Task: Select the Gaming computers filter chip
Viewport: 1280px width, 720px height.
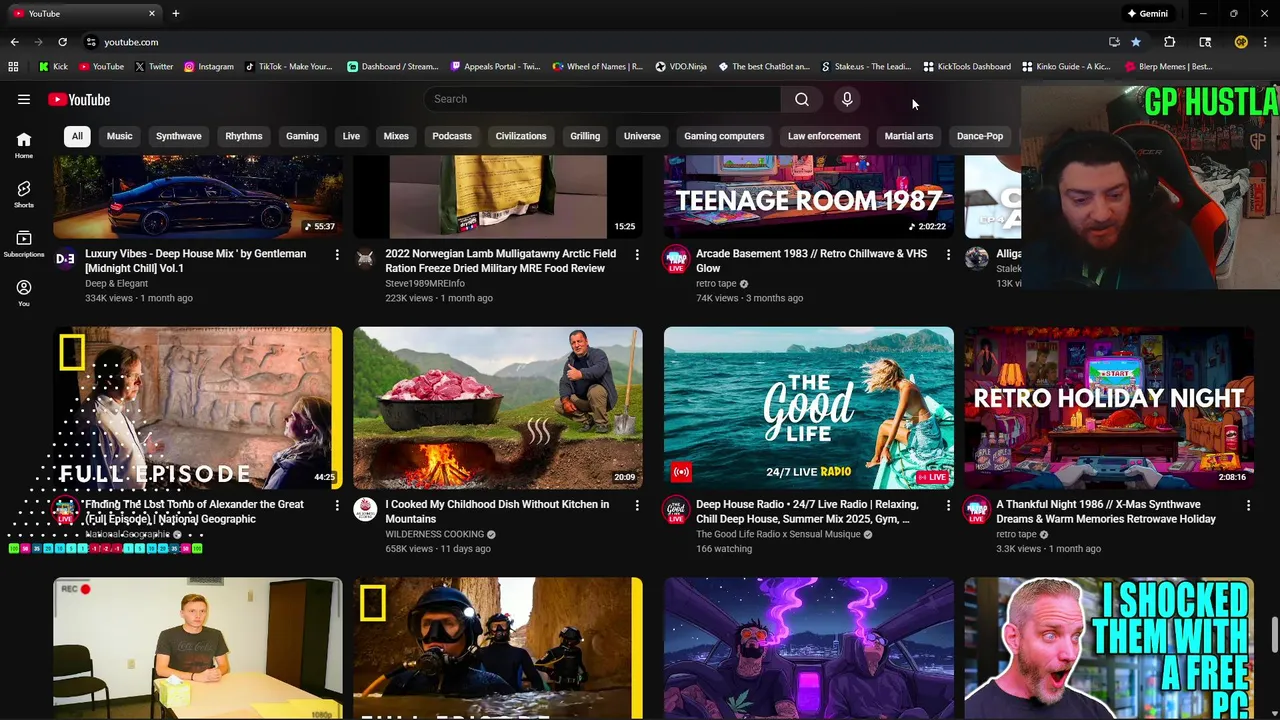Action: [724, 136]
